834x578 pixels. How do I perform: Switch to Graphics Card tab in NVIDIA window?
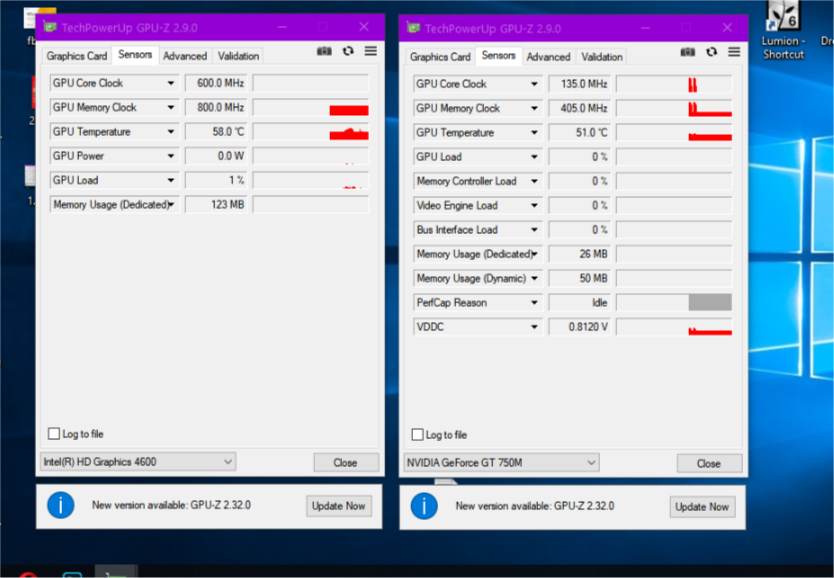pyautogui.click(x=440, y=57)
